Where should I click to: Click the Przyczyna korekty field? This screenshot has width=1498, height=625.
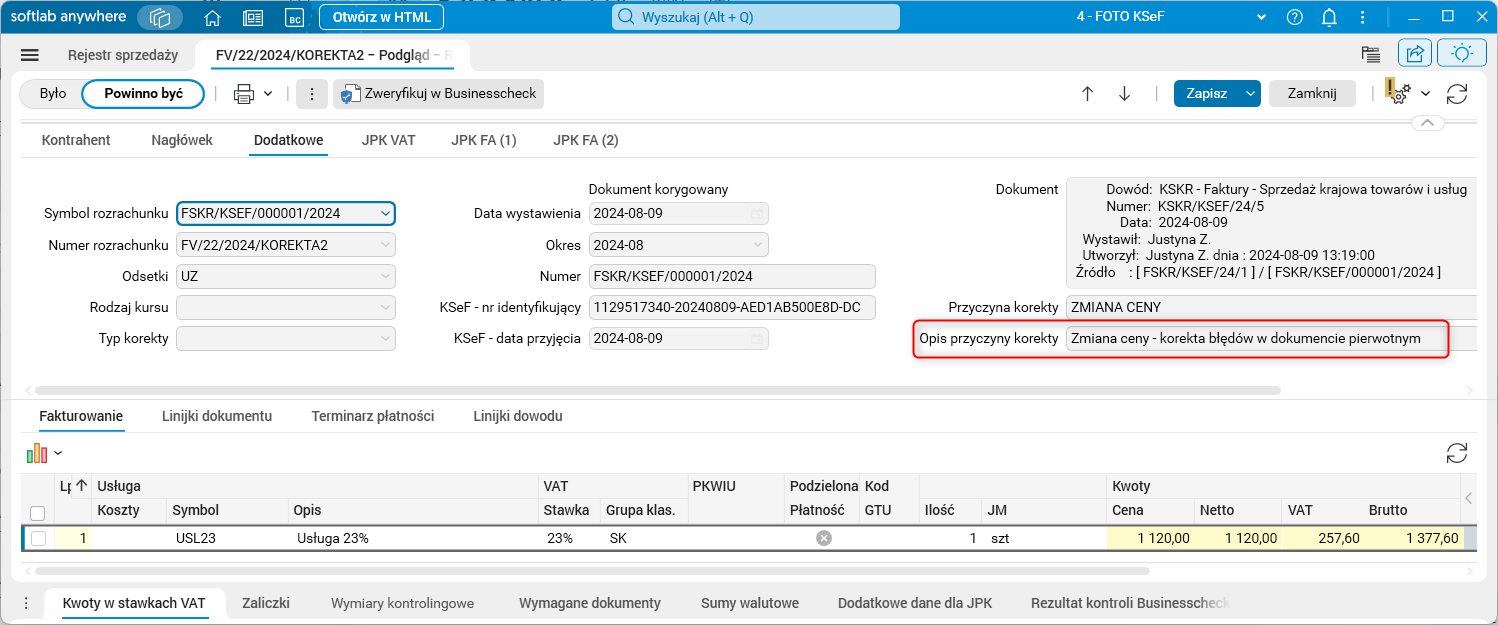(x=1271, y=307)
